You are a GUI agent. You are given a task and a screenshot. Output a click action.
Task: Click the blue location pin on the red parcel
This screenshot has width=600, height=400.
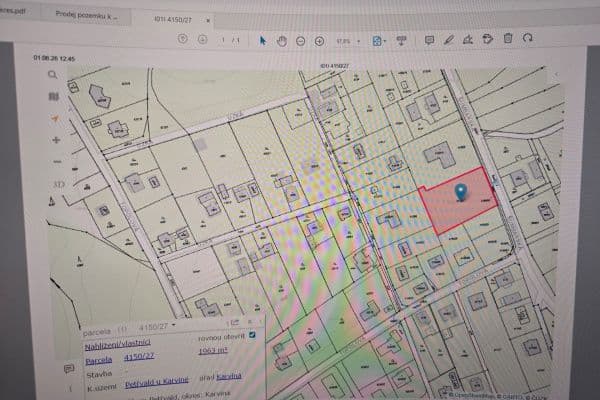461,191
